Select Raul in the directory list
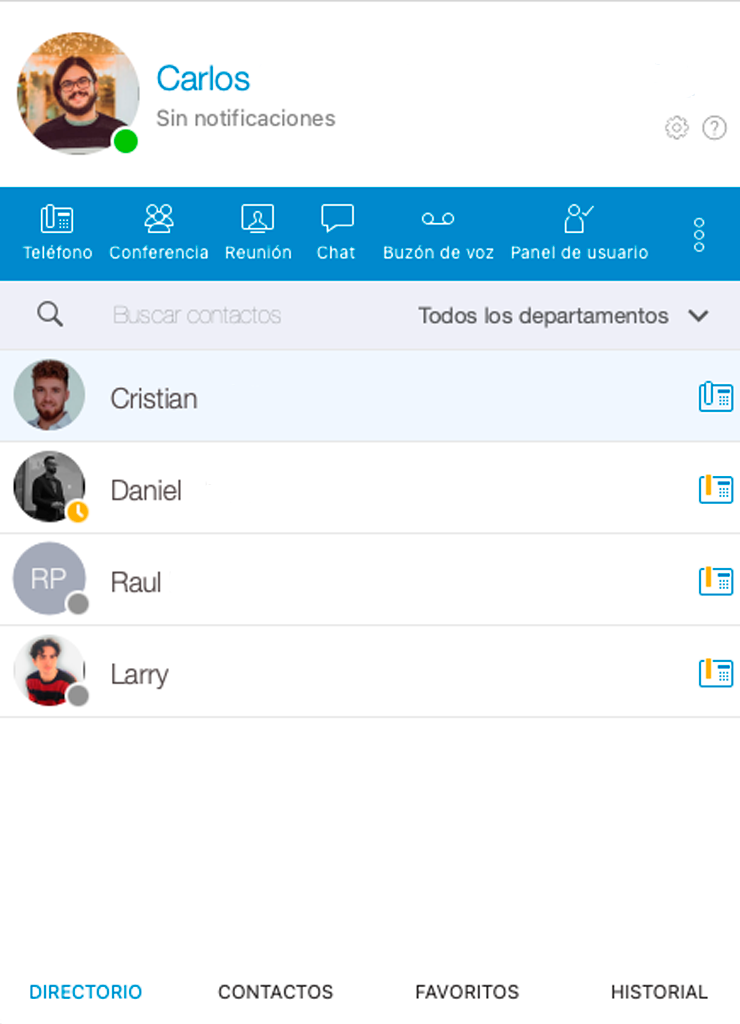This screenshot has height=1024, width=740. (x=370, y=580)
